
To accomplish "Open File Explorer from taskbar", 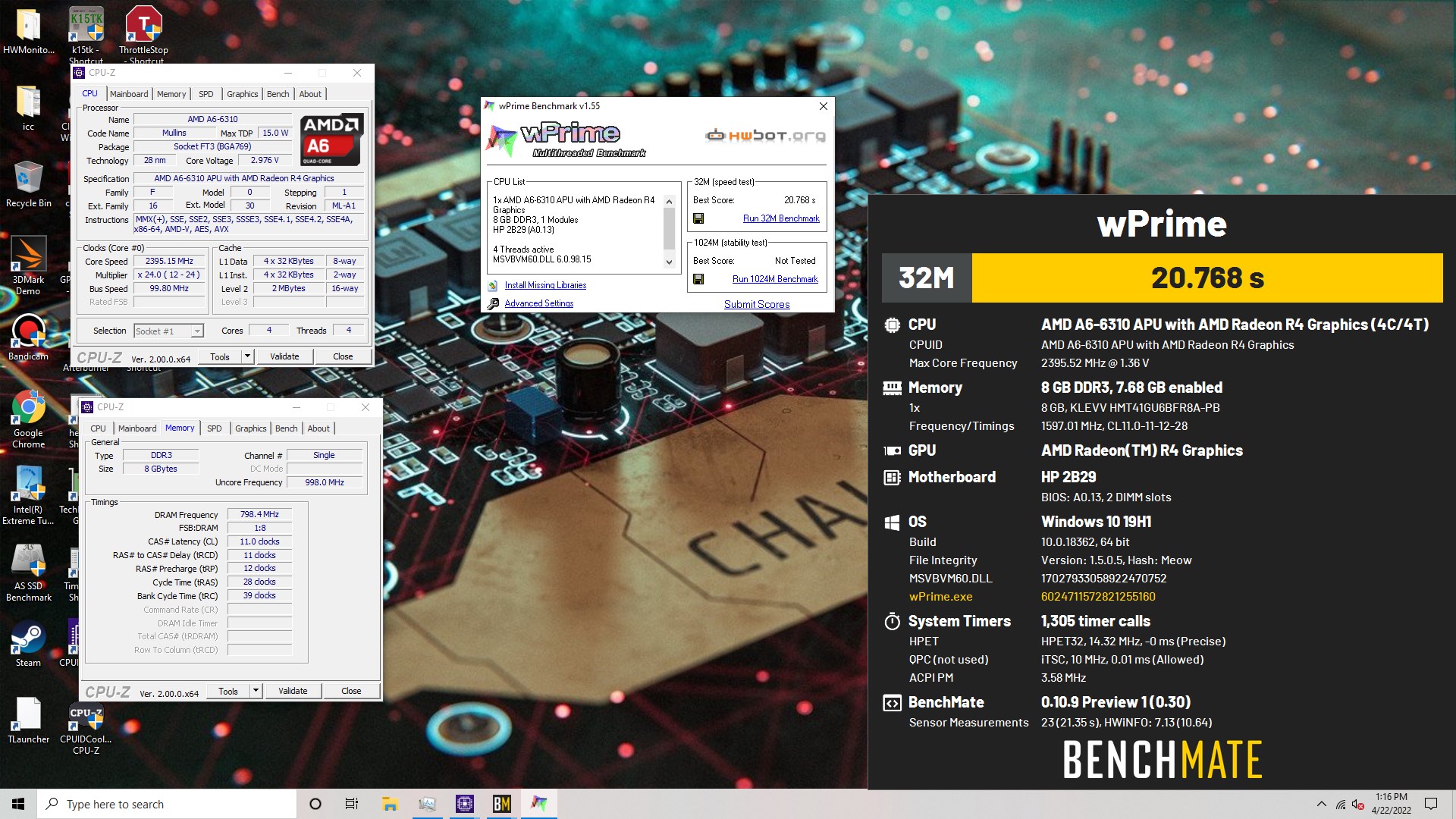I will coord(390,804).
